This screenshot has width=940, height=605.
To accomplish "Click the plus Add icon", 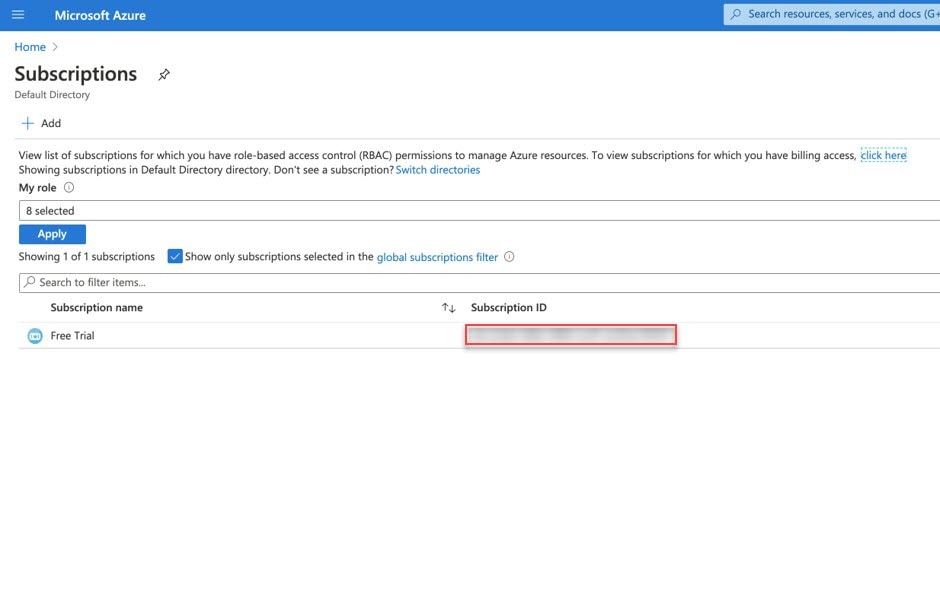I will [x=28, y=124].
